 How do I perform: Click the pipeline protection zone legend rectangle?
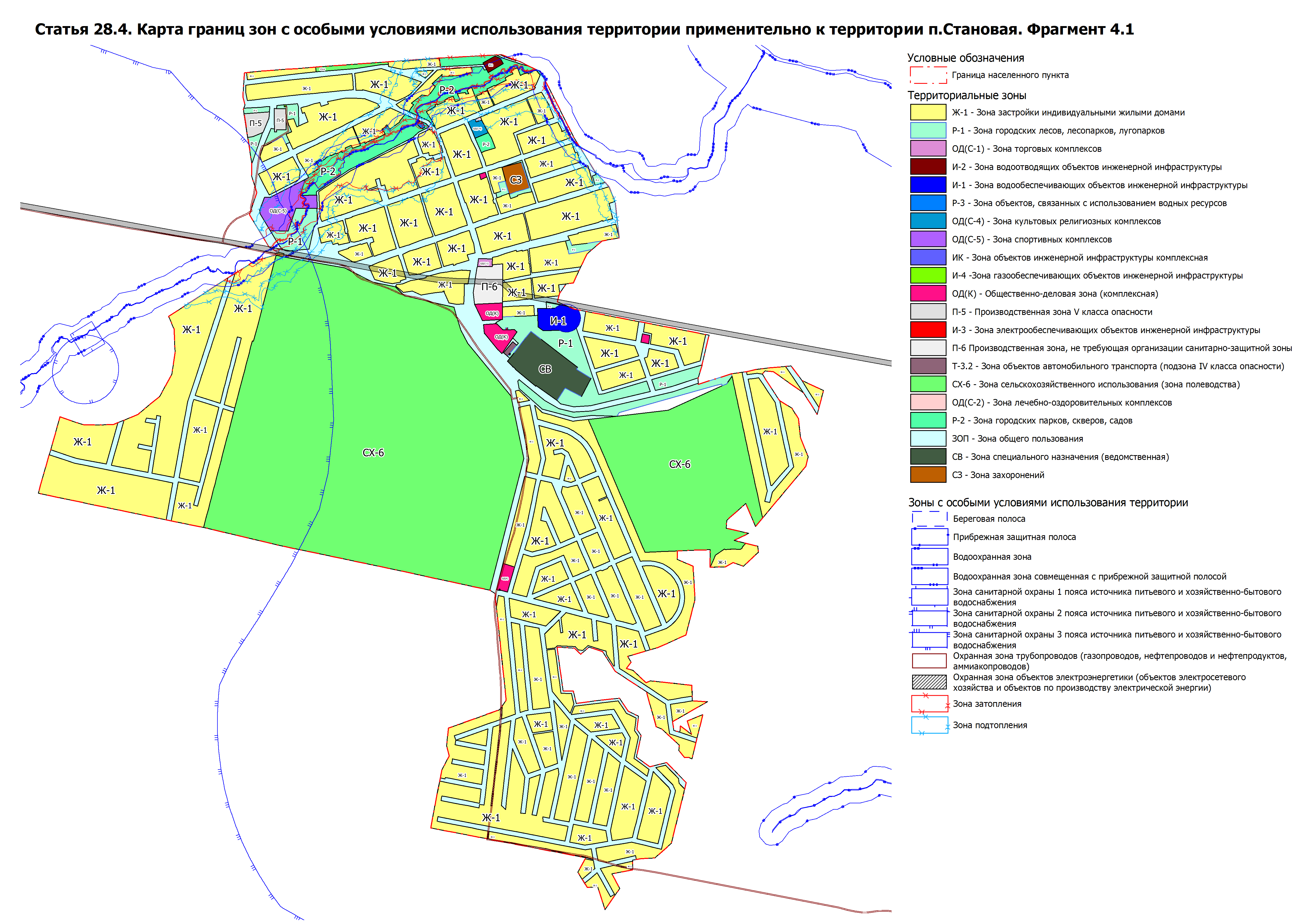[x=929, y=660]
